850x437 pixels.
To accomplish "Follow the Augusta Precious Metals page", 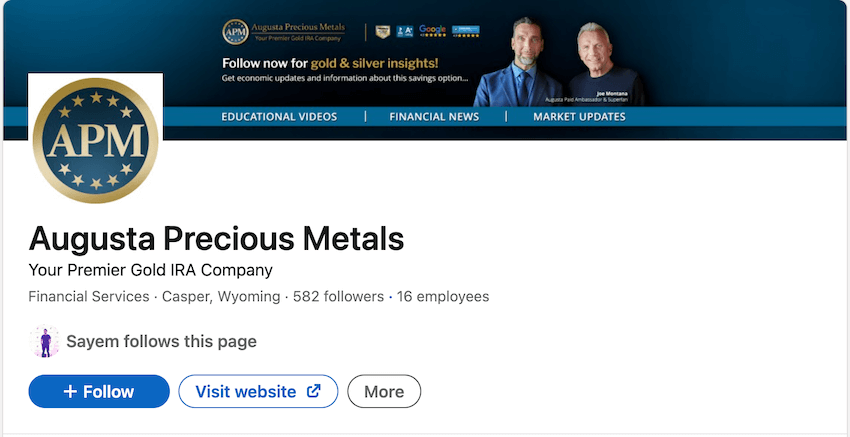I will [99, 392].
